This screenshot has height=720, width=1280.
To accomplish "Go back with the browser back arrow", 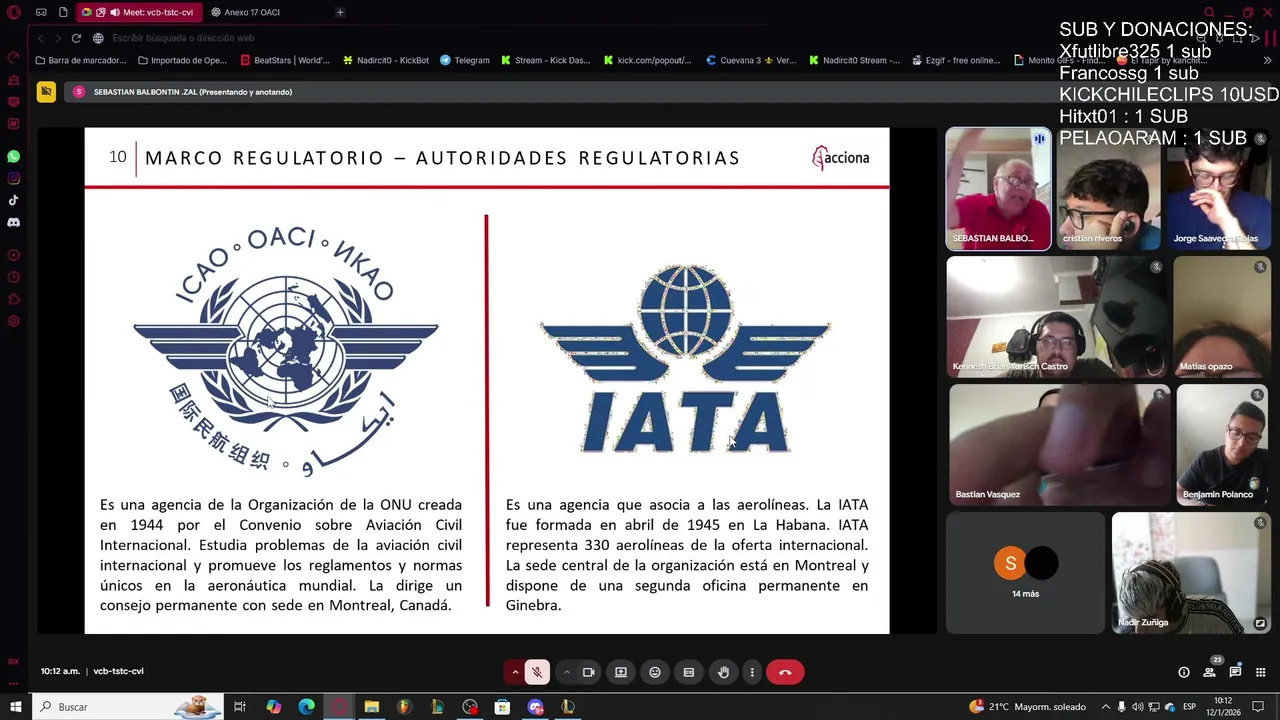I will [x=40, y=38].
